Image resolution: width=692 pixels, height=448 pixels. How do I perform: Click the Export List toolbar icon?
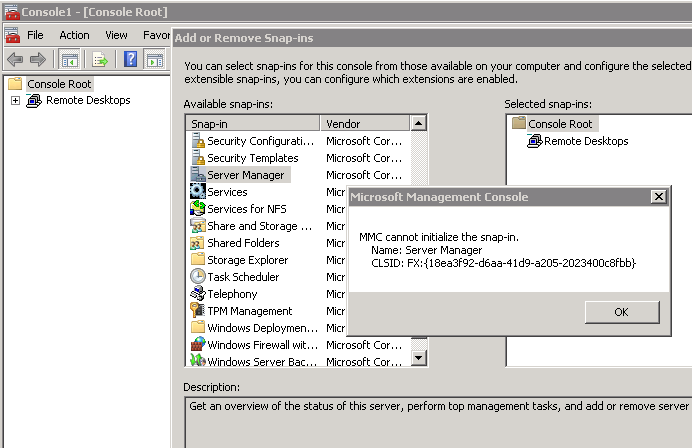coord(100,59)
